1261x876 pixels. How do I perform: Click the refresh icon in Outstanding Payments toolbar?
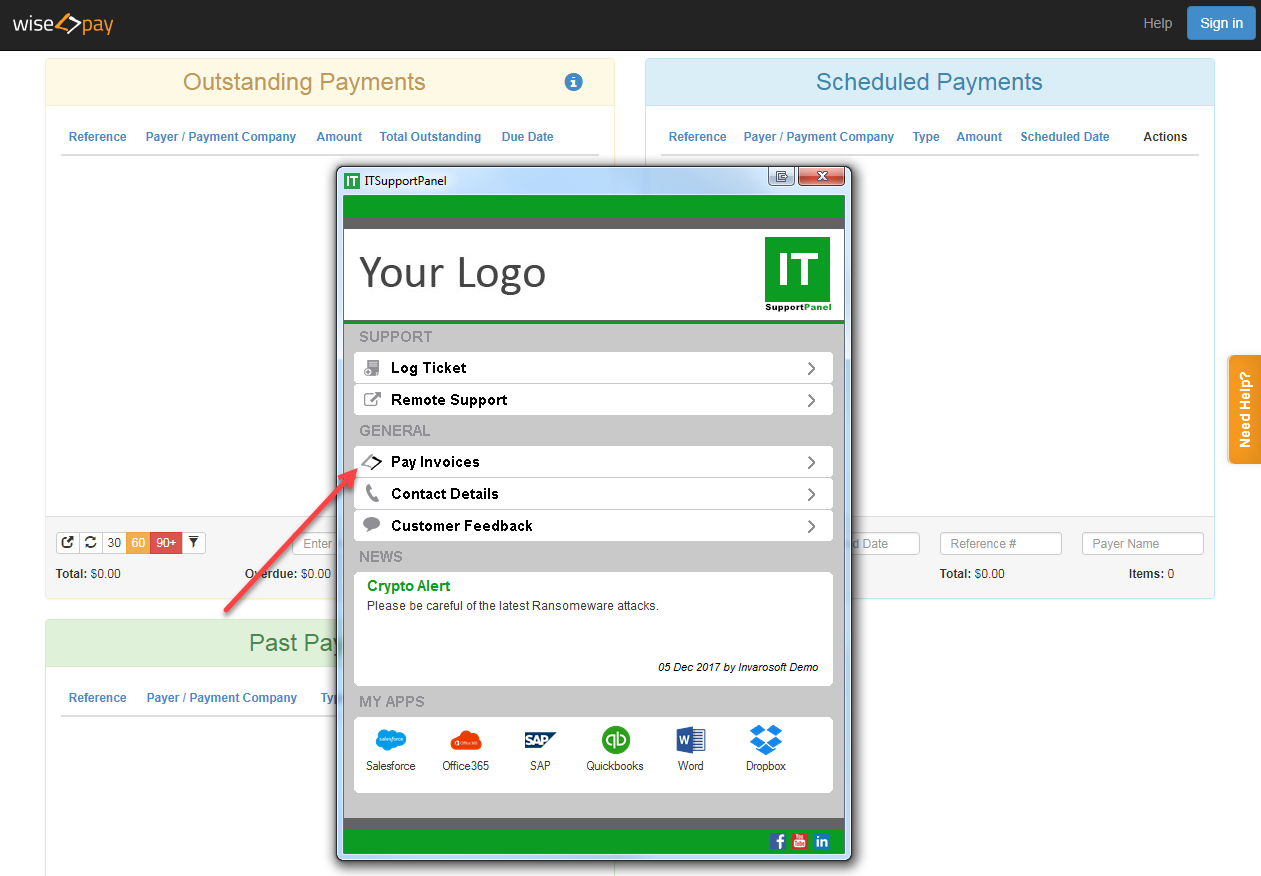click(x=90, y=543)
